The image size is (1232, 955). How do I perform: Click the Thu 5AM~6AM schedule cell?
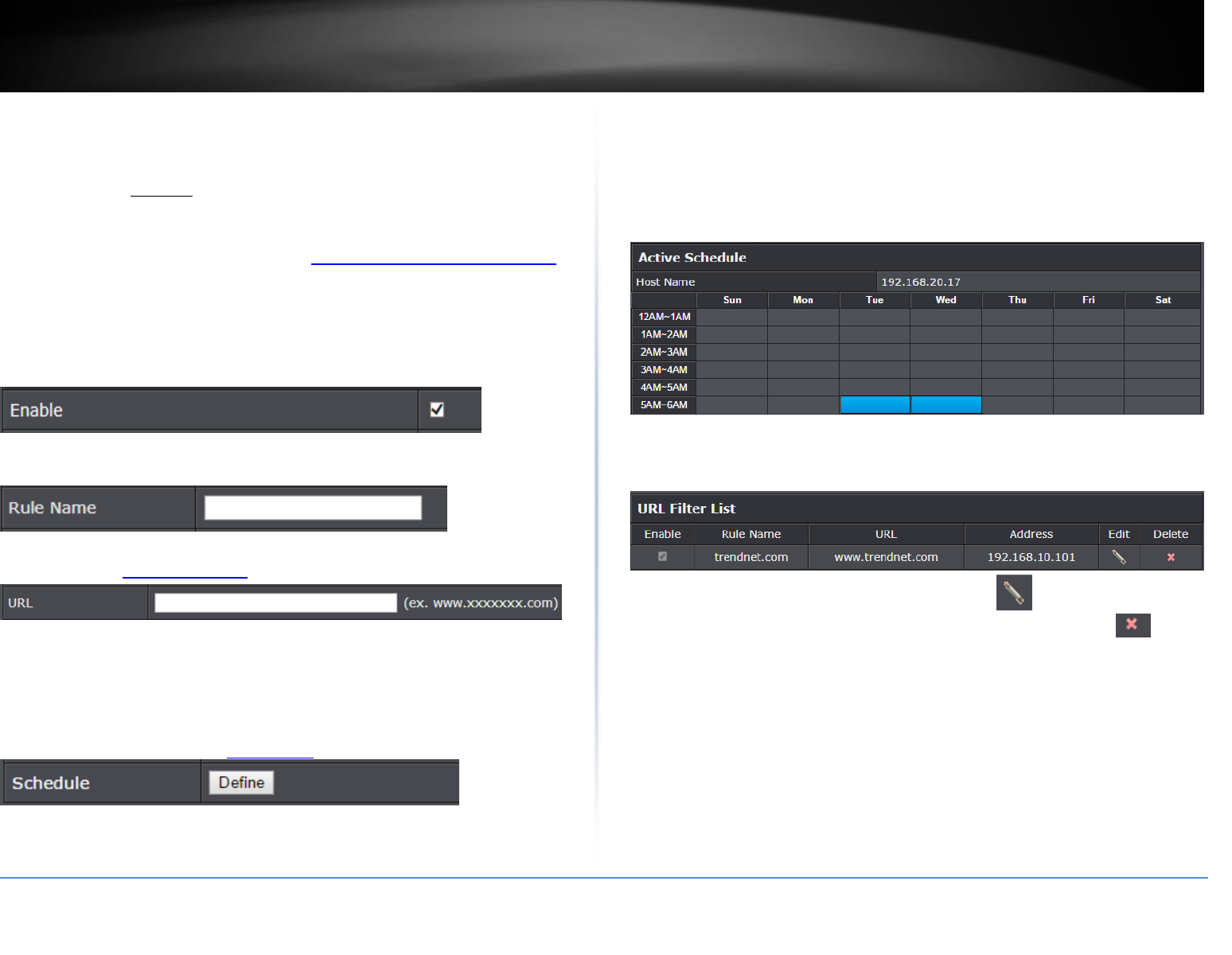pos(1017,405)
